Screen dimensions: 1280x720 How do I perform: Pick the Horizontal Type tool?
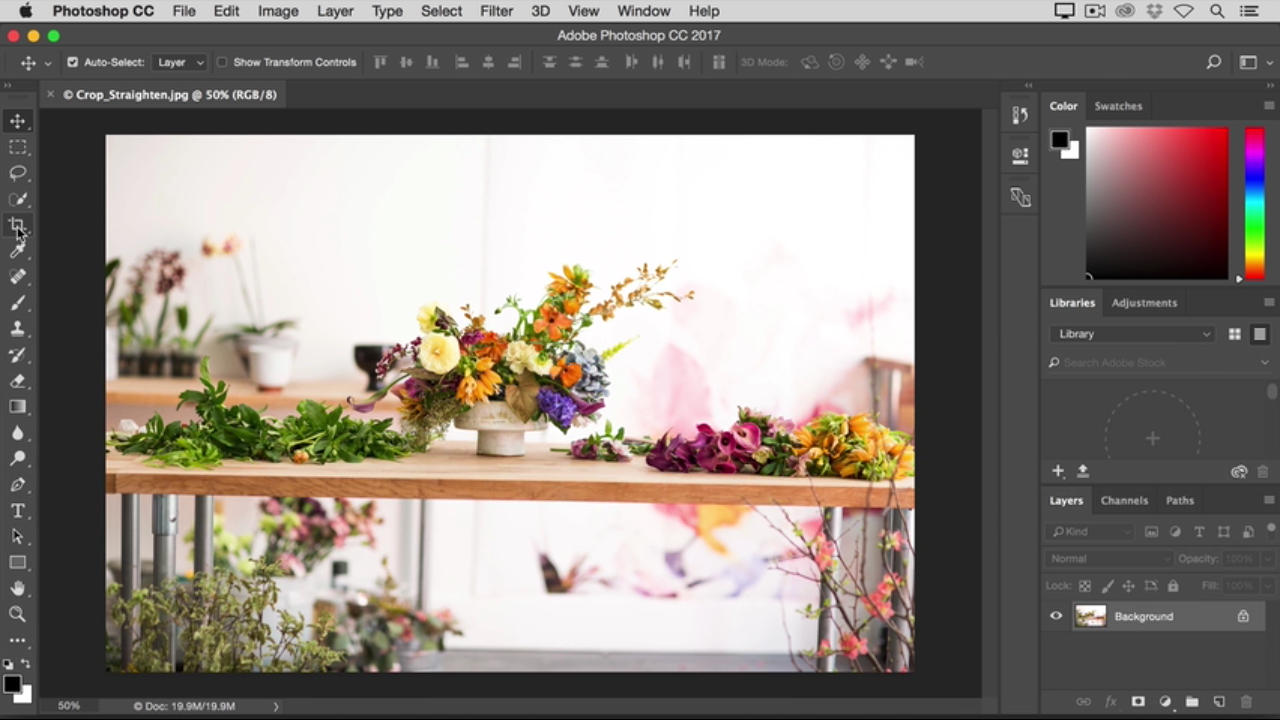pos(17,511)
